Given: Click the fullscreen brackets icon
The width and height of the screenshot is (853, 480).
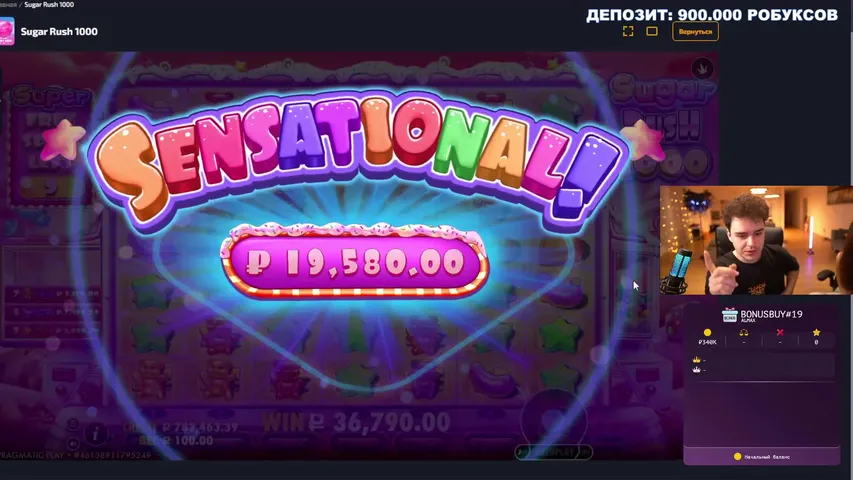Looking at the screenshot, I should click(628, 32).
